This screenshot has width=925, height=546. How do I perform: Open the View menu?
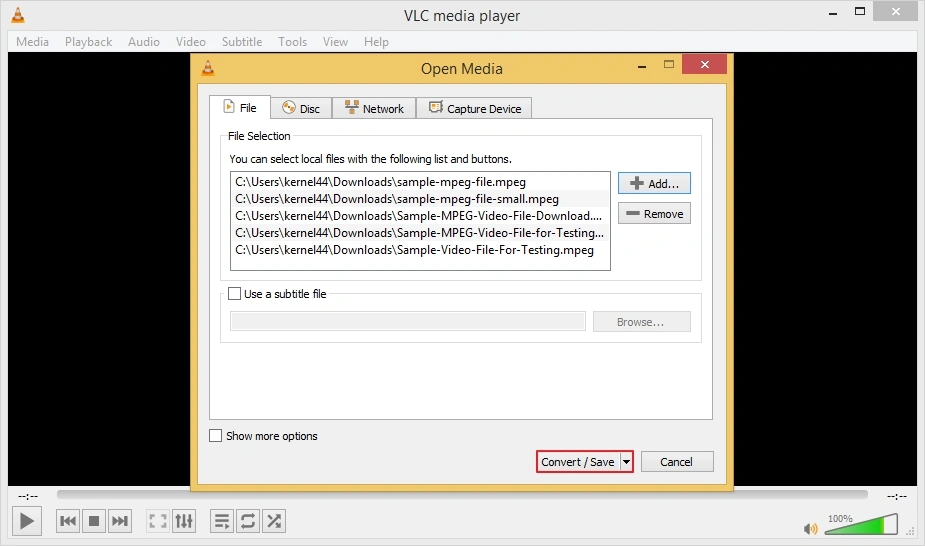[335, 42]
